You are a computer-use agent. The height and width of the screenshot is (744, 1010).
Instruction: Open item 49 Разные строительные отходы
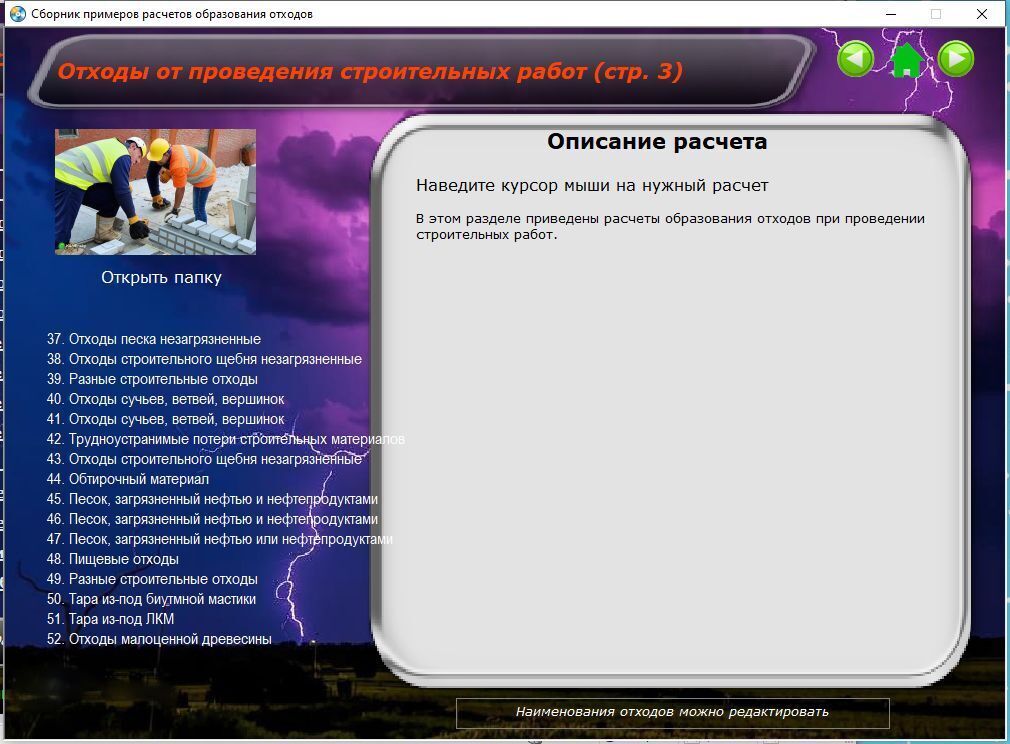(152, 578)
